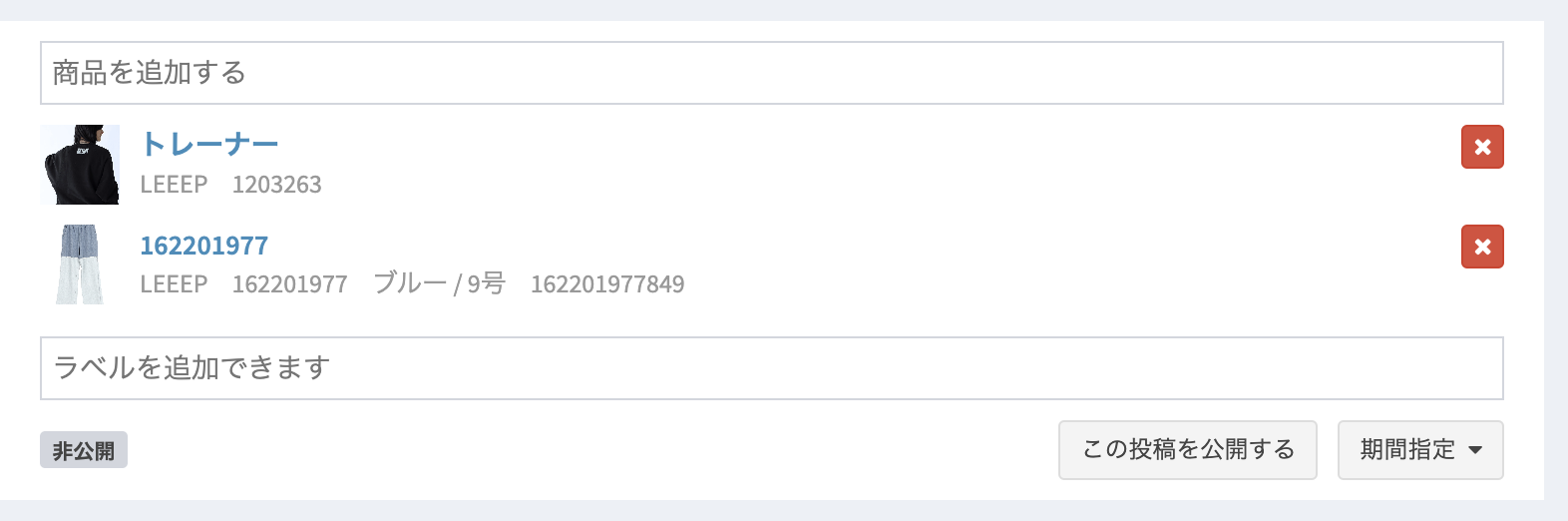
Task: Click LEEEP brand text under トレーナー
Action: click(x=174, y=185)
